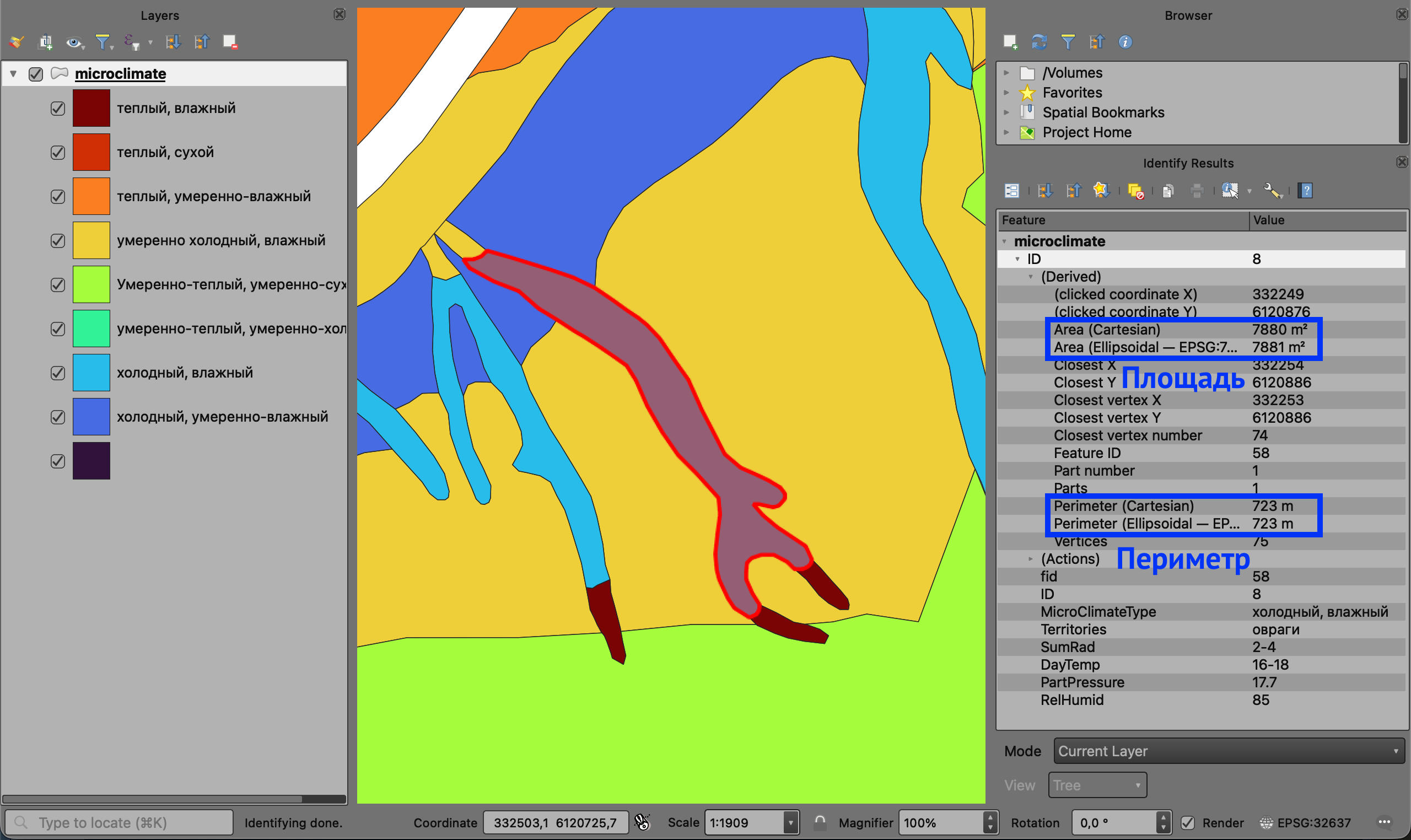Click Clear Results icon in Identify panel
The image size is (1411, 840).
click(1135, 191)
